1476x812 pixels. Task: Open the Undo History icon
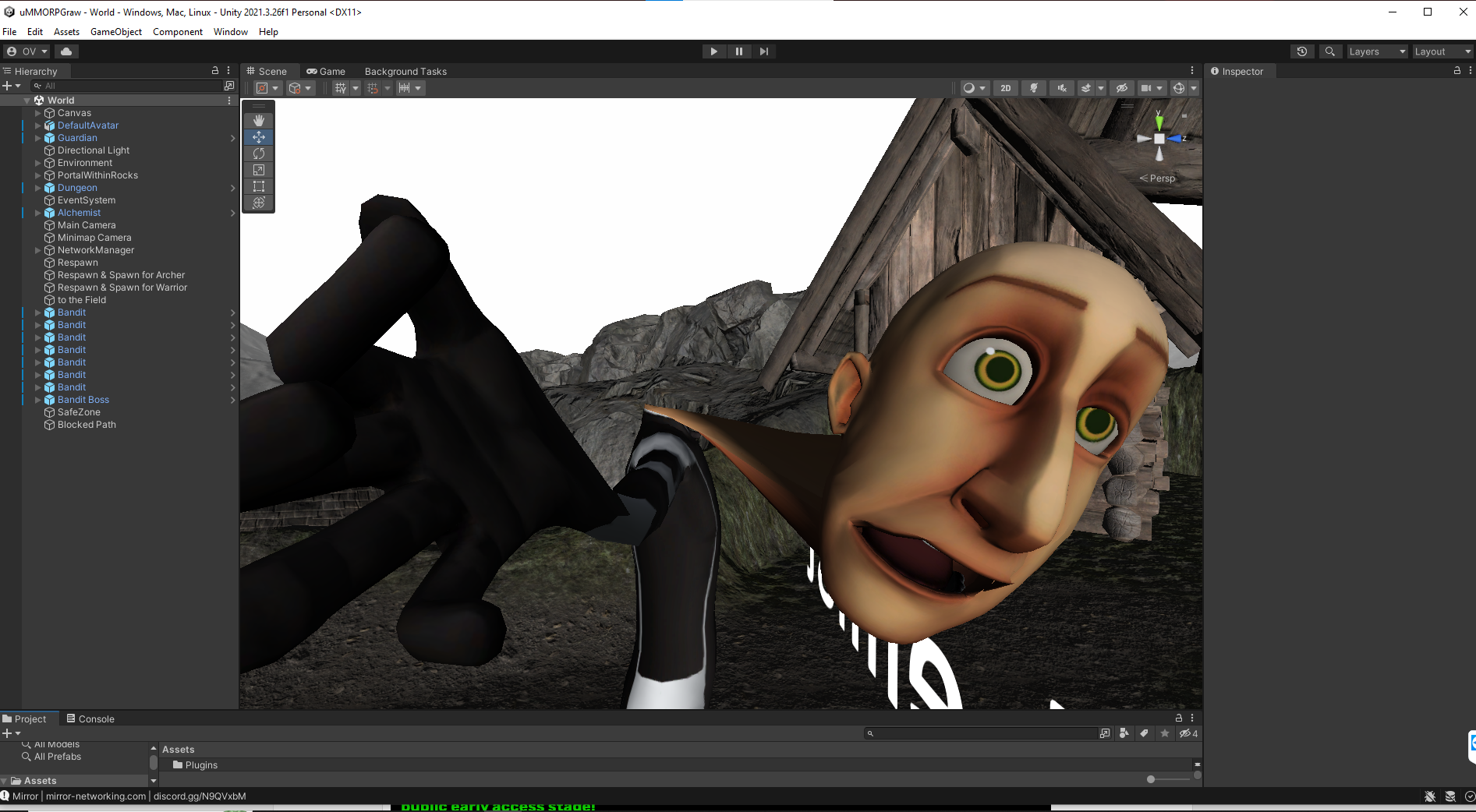1301,51
